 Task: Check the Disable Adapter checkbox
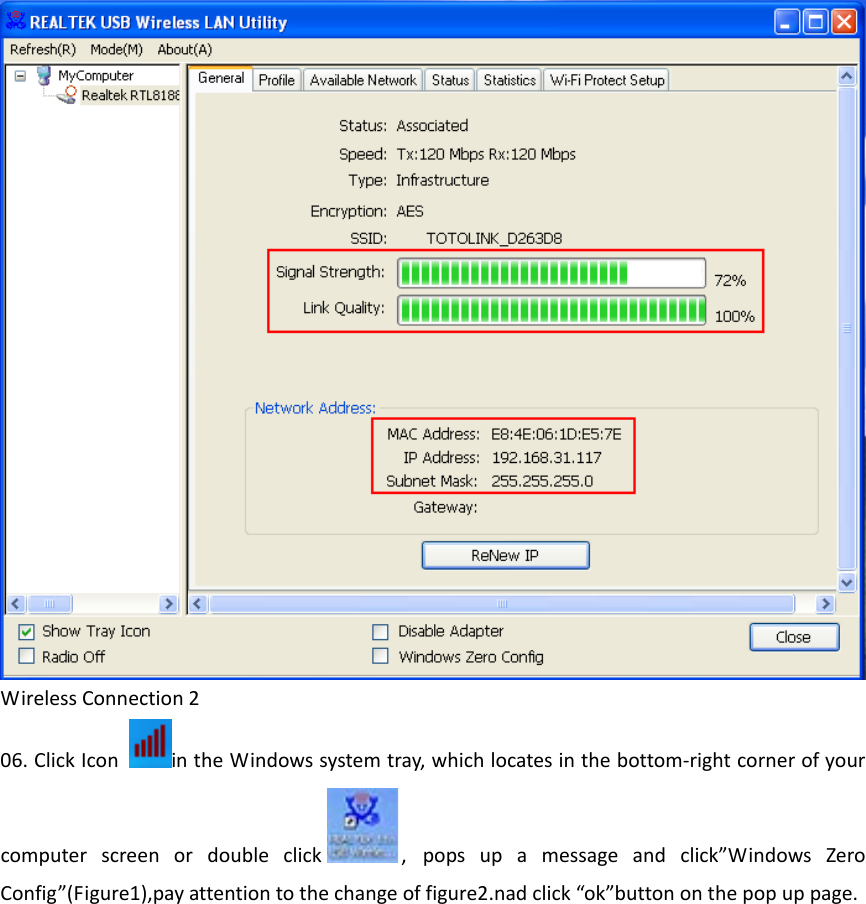point(380,632)
